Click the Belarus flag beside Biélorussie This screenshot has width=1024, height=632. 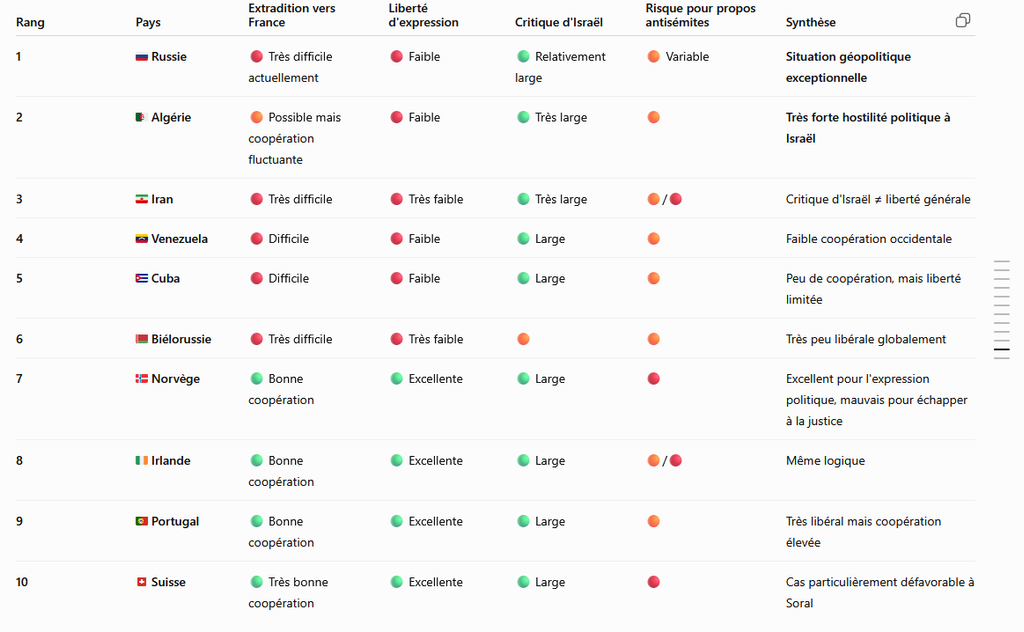click(x=142, y=339)
